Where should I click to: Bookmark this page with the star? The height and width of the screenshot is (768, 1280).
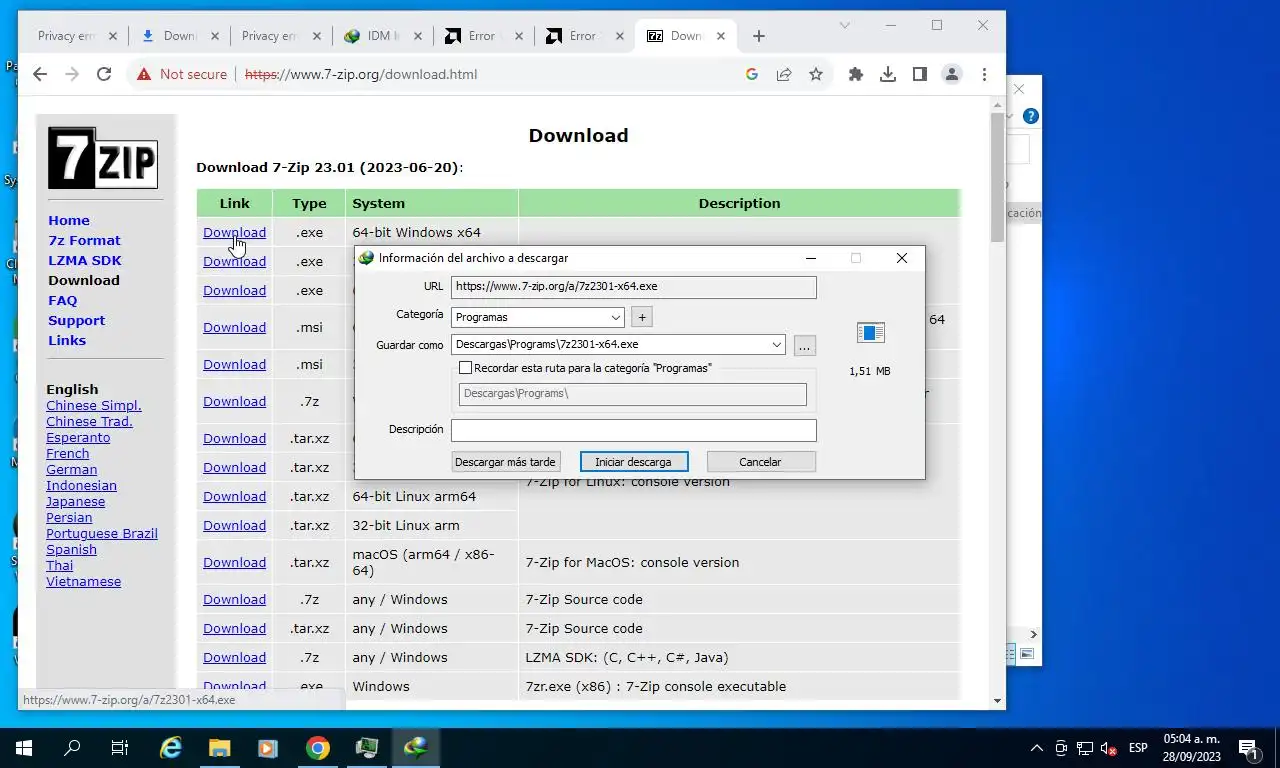pos(816,74)
